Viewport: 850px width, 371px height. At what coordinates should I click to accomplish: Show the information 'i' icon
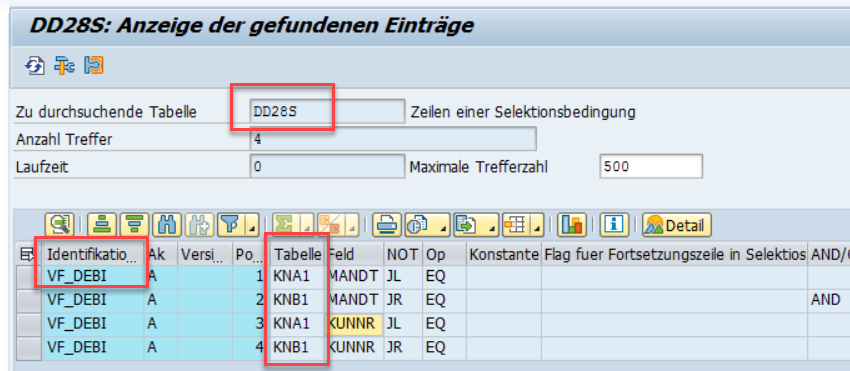tap(614, 224)
